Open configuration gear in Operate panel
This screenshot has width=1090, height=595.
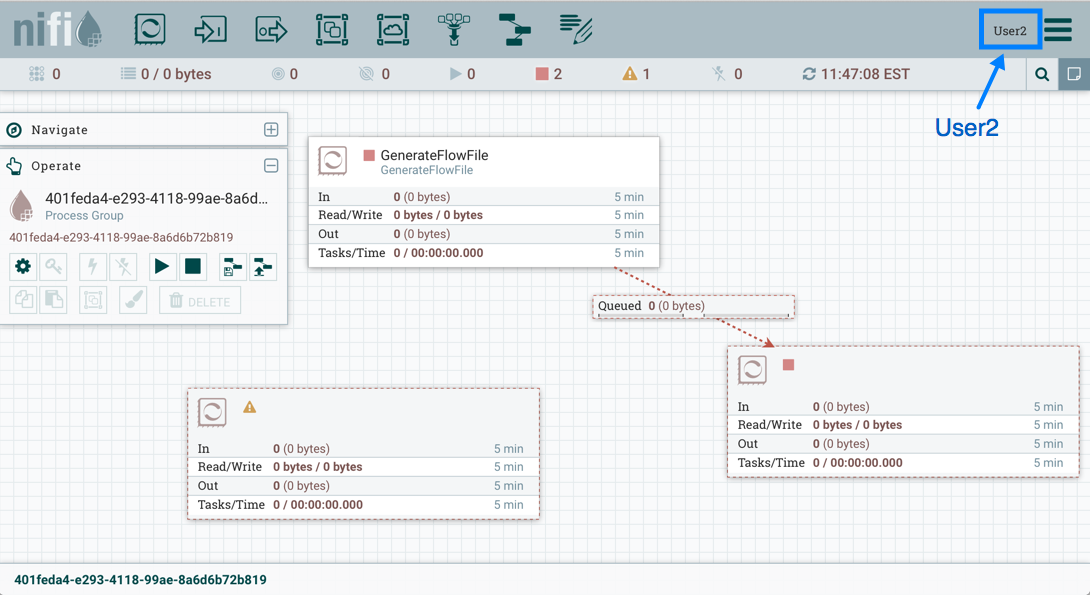click(23, 267)
